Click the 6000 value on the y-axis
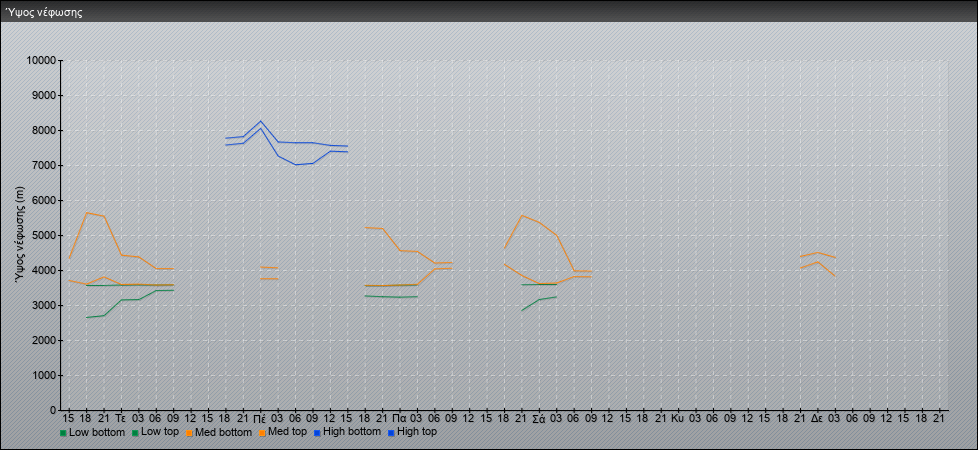978x450 pixels. (x=44, y=200)
